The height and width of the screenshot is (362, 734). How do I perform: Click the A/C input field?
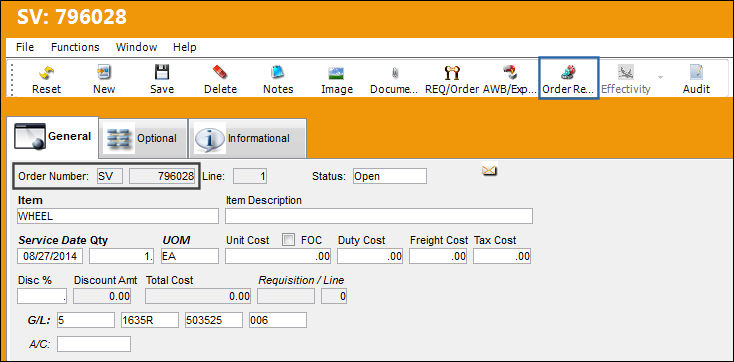(94, 344)
